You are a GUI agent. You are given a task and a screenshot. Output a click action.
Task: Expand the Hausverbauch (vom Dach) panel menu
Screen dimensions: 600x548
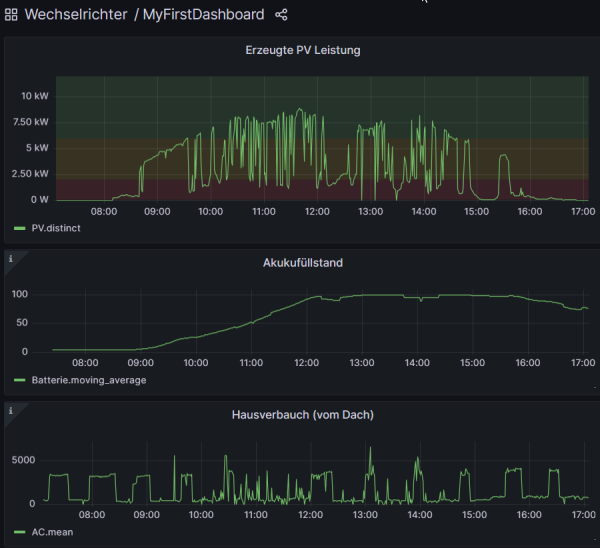302,415
